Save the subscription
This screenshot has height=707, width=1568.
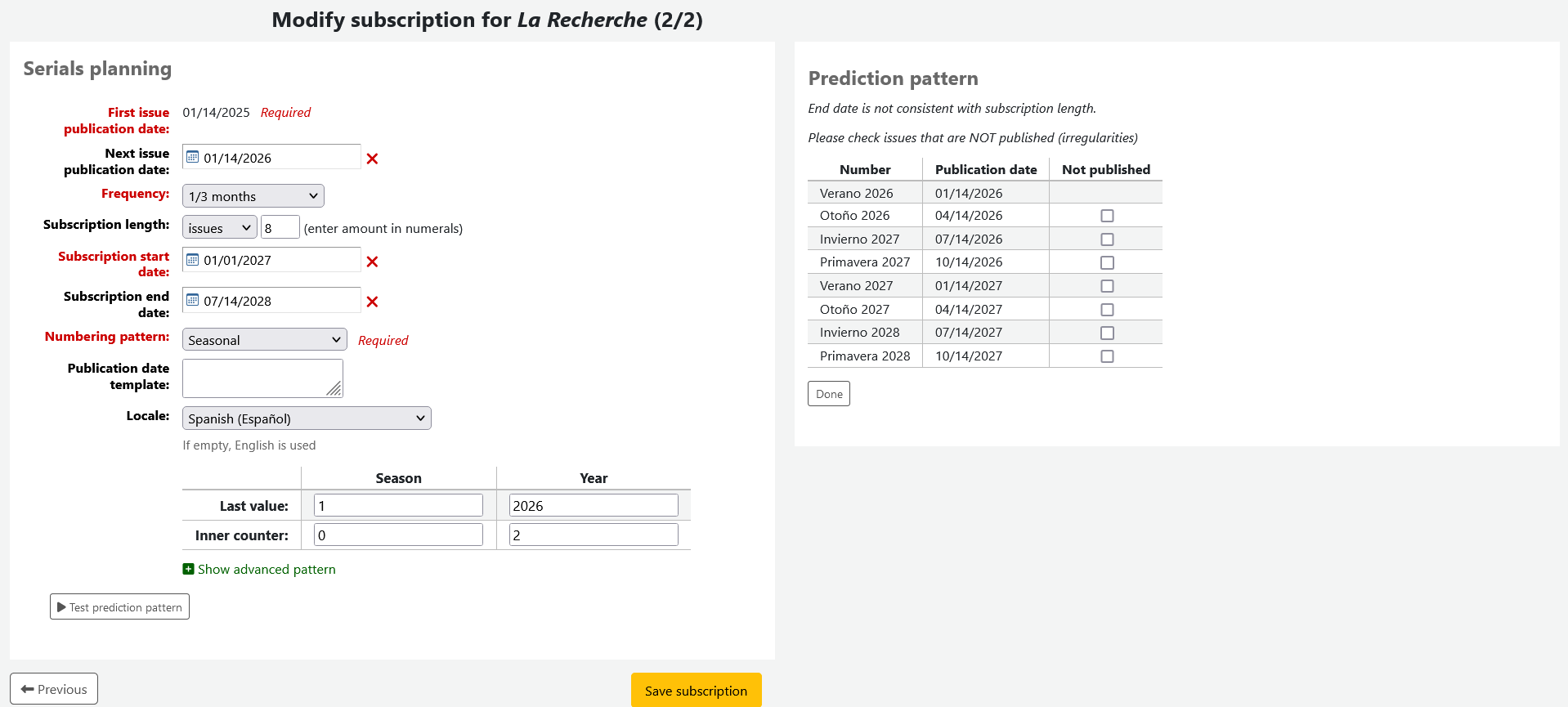click(x=696, y=691)
